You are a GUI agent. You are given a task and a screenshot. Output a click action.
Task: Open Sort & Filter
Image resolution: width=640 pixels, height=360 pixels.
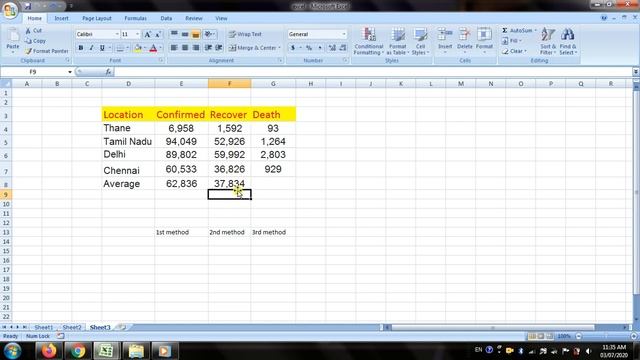click(x=548, y=41)
